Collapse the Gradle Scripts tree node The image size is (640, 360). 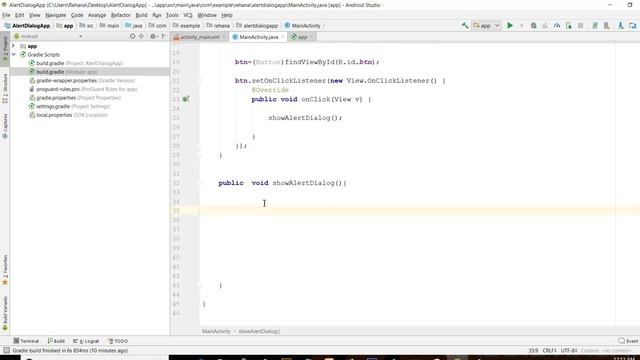[x=13, y=54]
